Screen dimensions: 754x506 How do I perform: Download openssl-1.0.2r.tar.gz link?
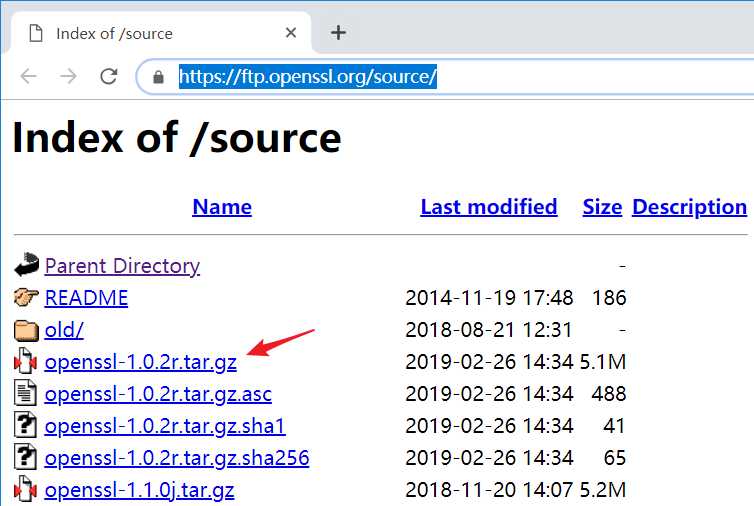point(140,362)
